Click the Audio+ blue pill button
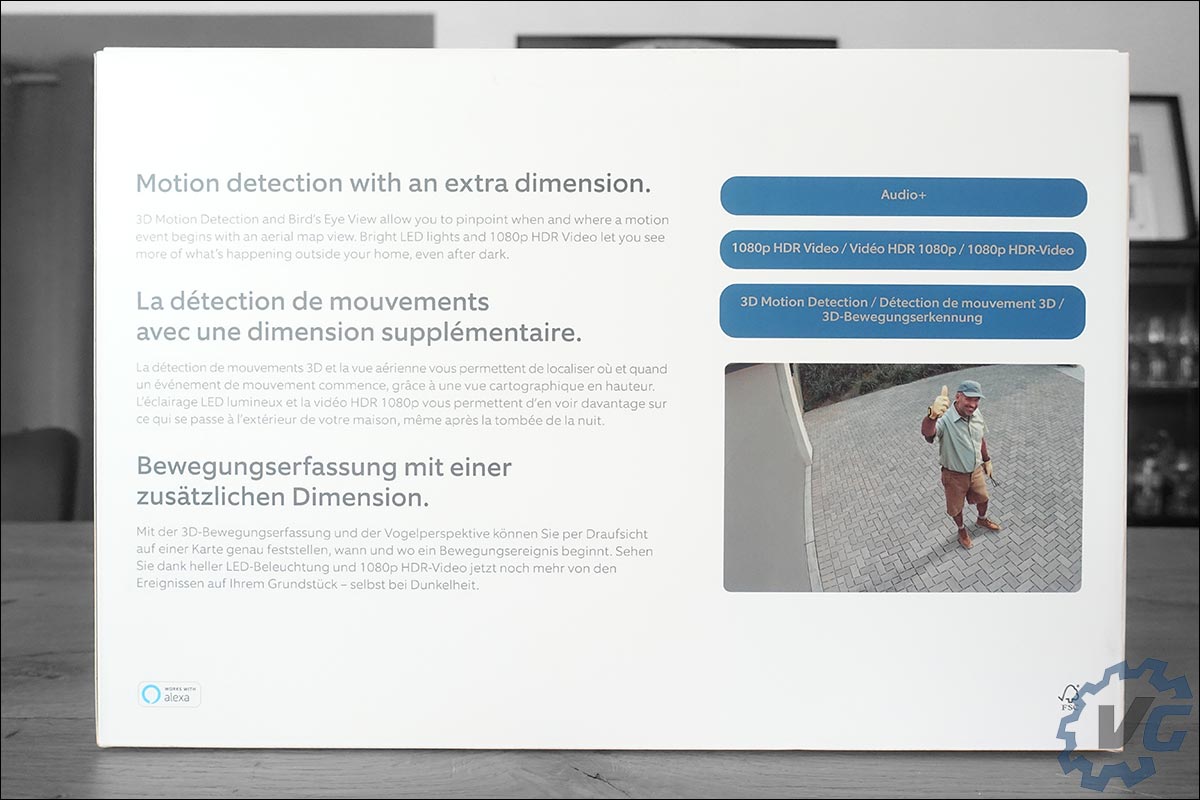This screenshot has width=1200, height=800. click(x=903, y=197)
